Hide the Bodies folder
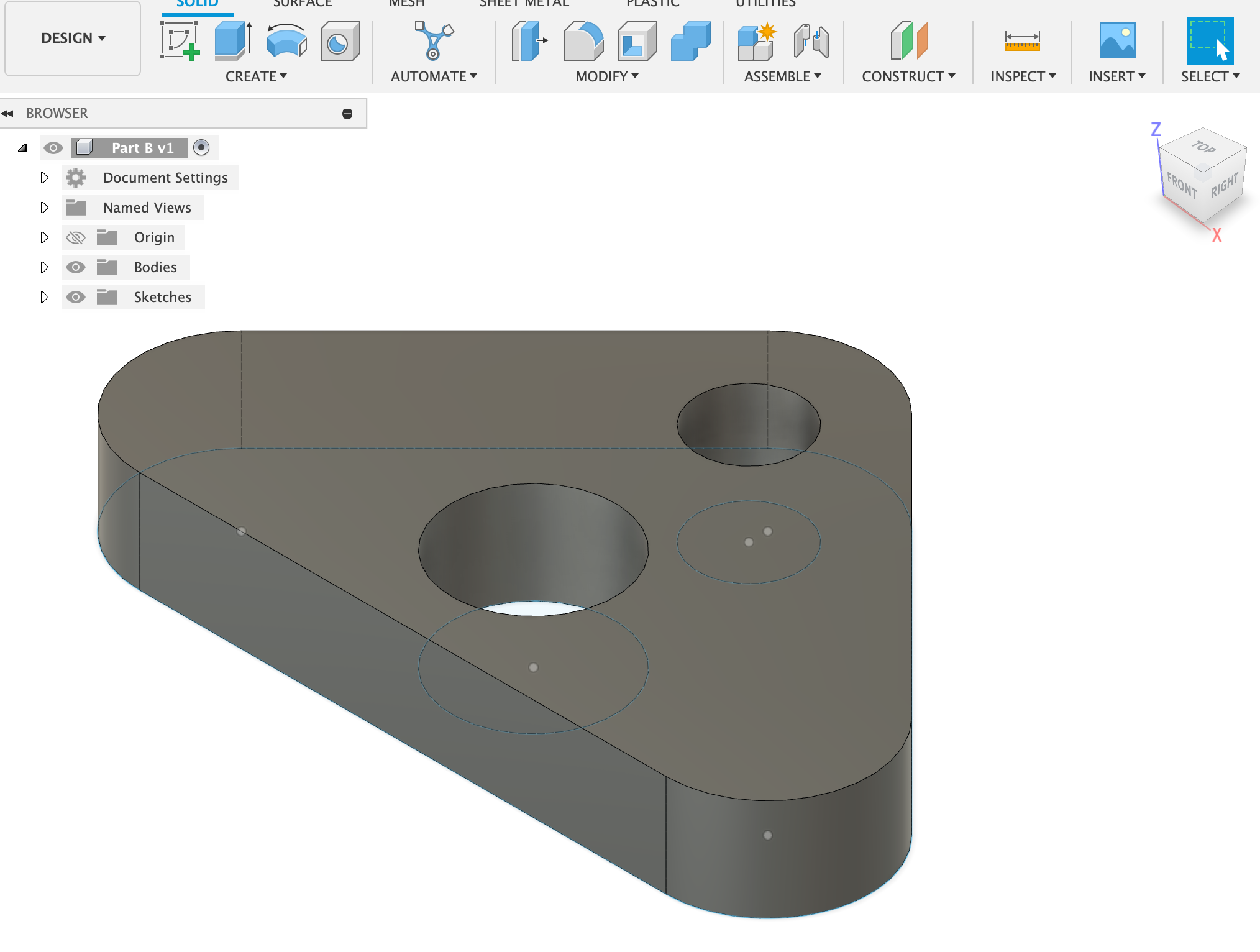Image resolution: width=1260 pixels, height=952 pixels. [76, 267]
